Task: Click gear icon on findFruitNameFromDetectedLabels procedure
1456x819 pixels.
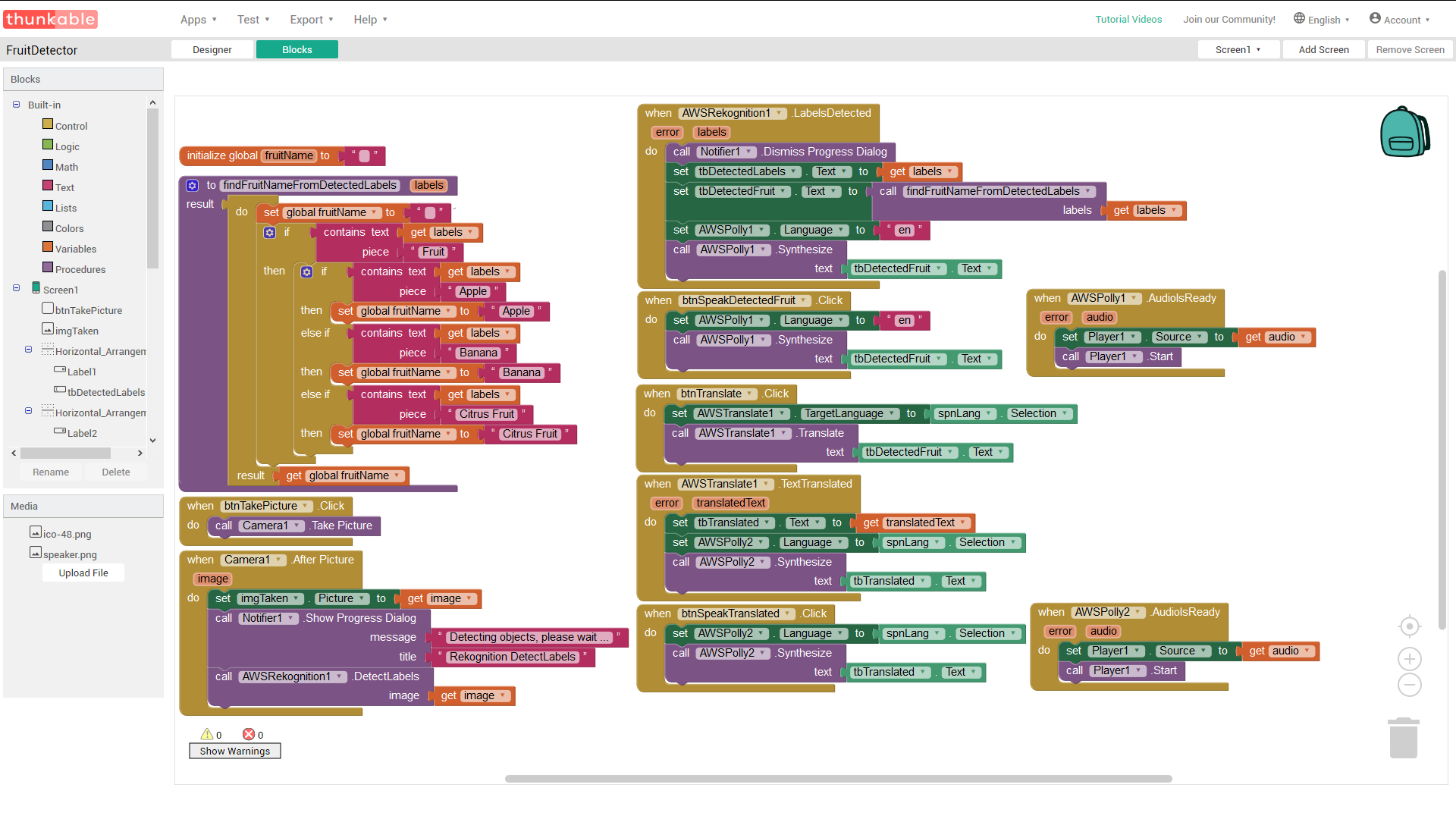Action: (x=193, y=186)
